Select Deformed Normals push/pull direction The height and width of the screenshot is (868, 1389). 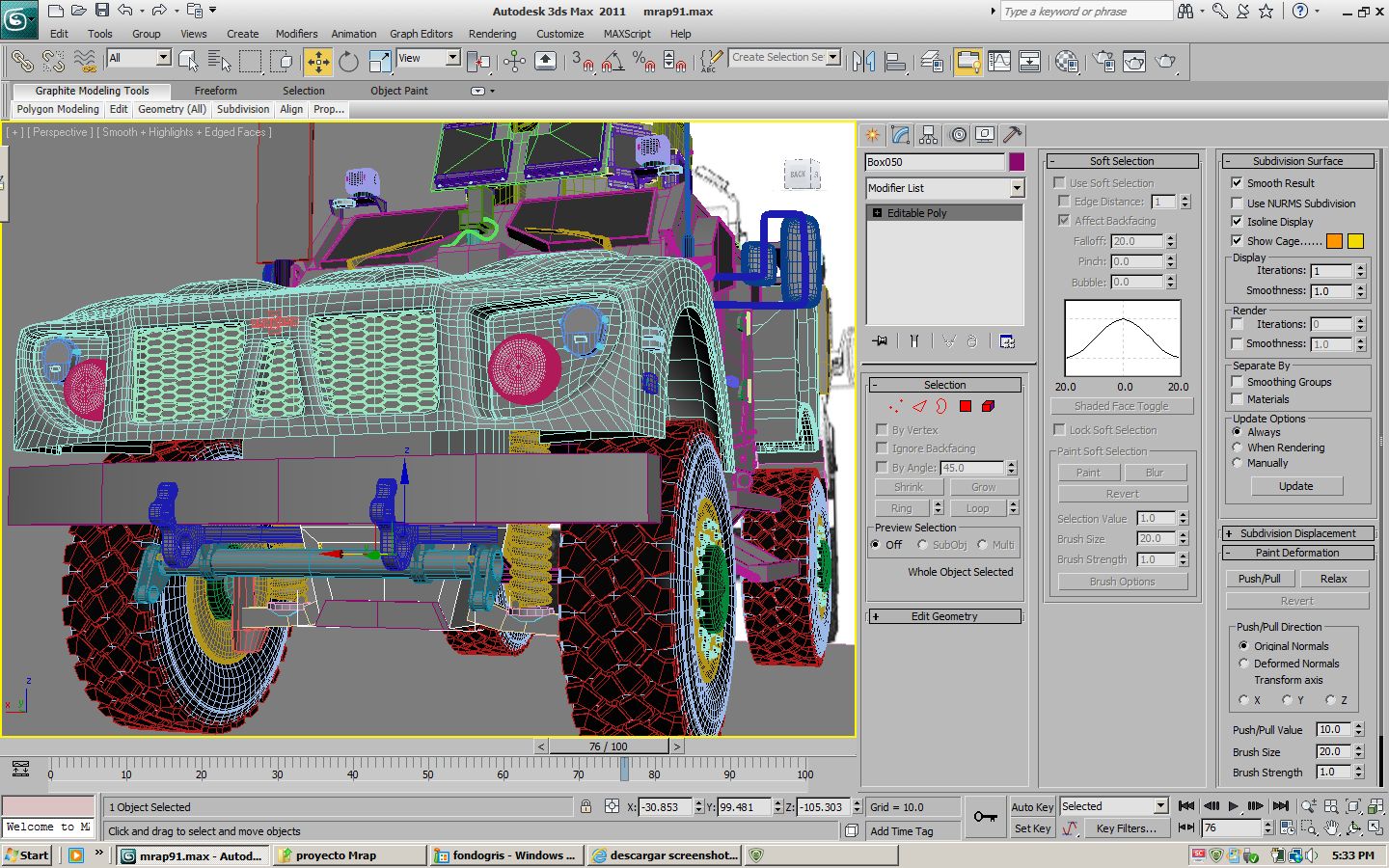click(x=1243, y=664)
